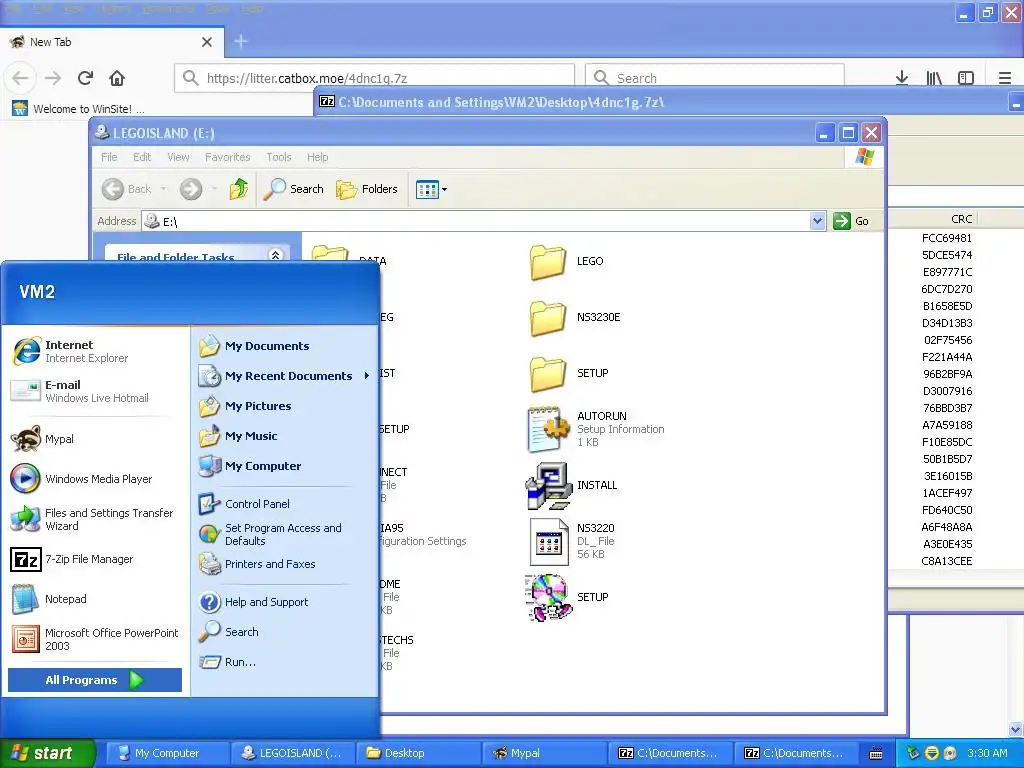Select SETUP application with CD icon
The height and width of the screenshot is (768, 1024).
coord(549,597)
